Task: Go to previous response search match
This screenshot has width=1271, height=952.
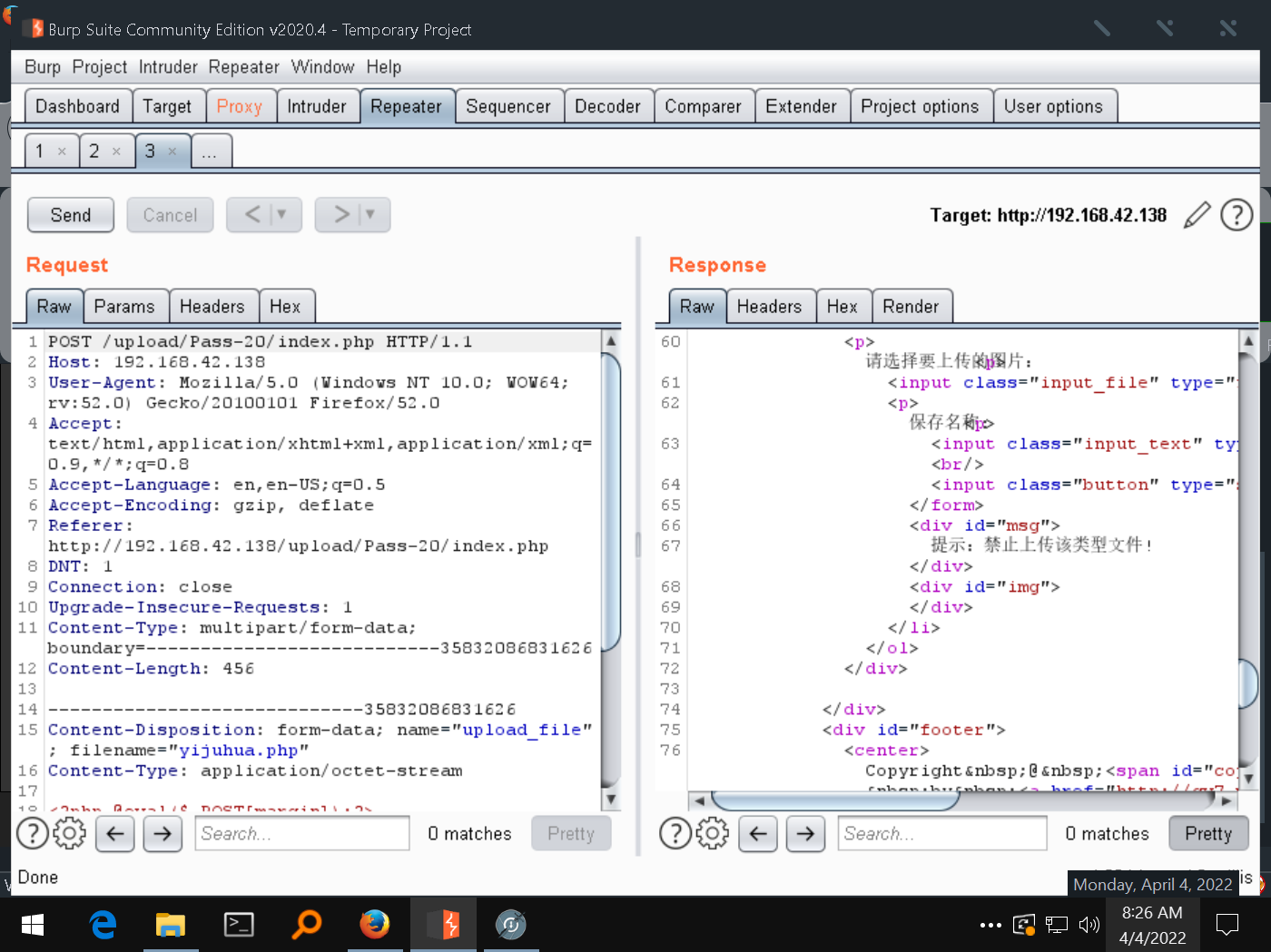Action: click(x=758, y=833)
